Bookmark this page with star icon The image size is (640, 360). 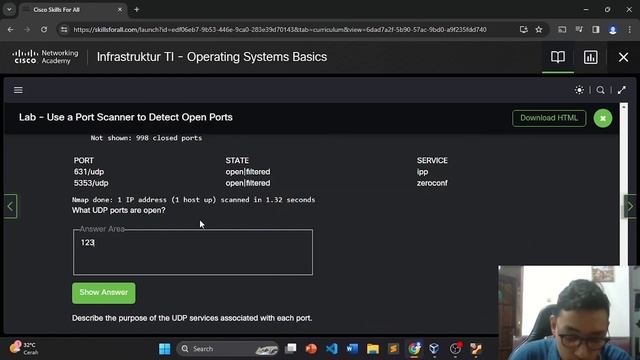tap(539, 29)
